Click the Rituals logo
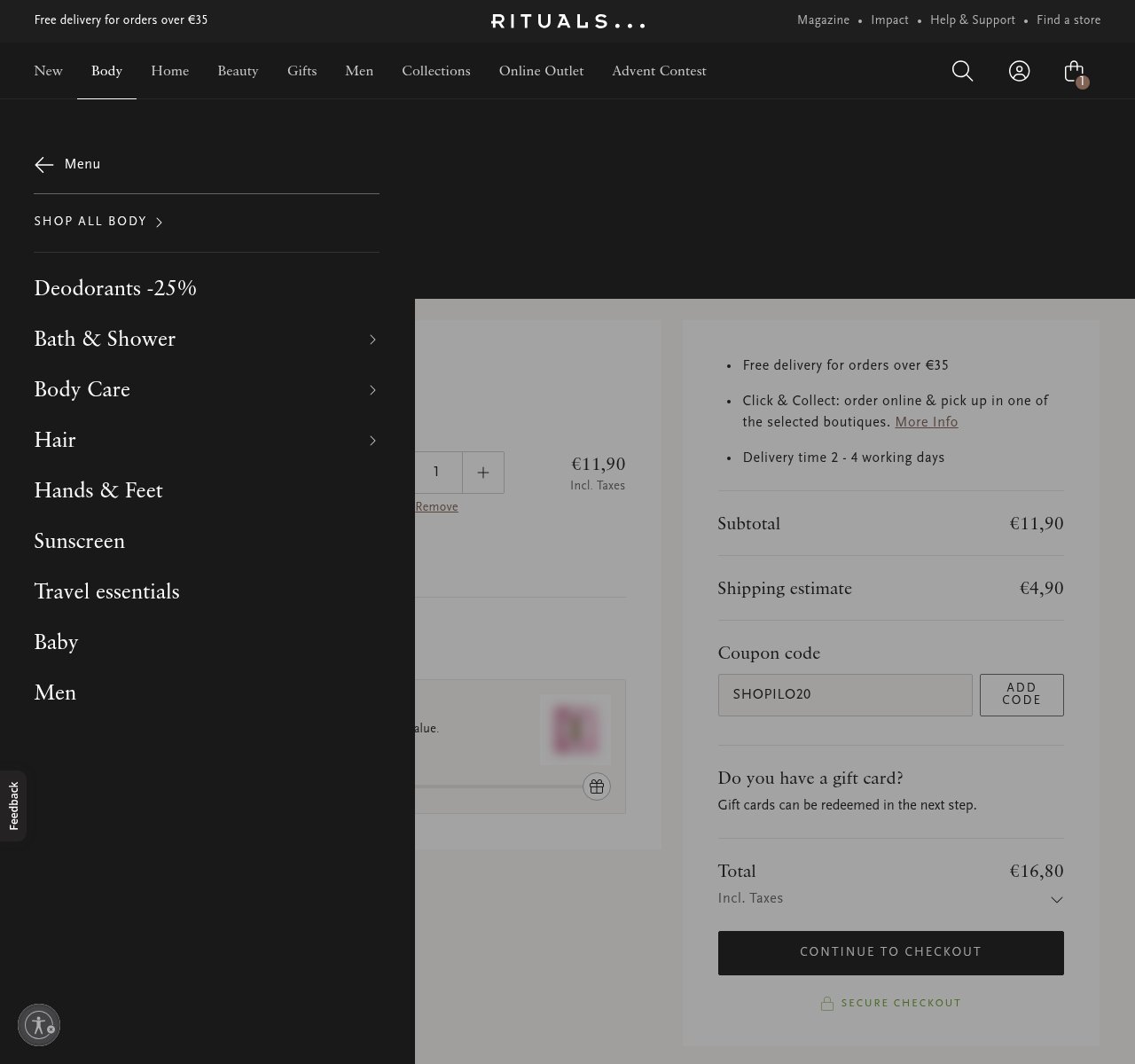This screenshot has height=1064, width=1135. (x=567, y=21)
